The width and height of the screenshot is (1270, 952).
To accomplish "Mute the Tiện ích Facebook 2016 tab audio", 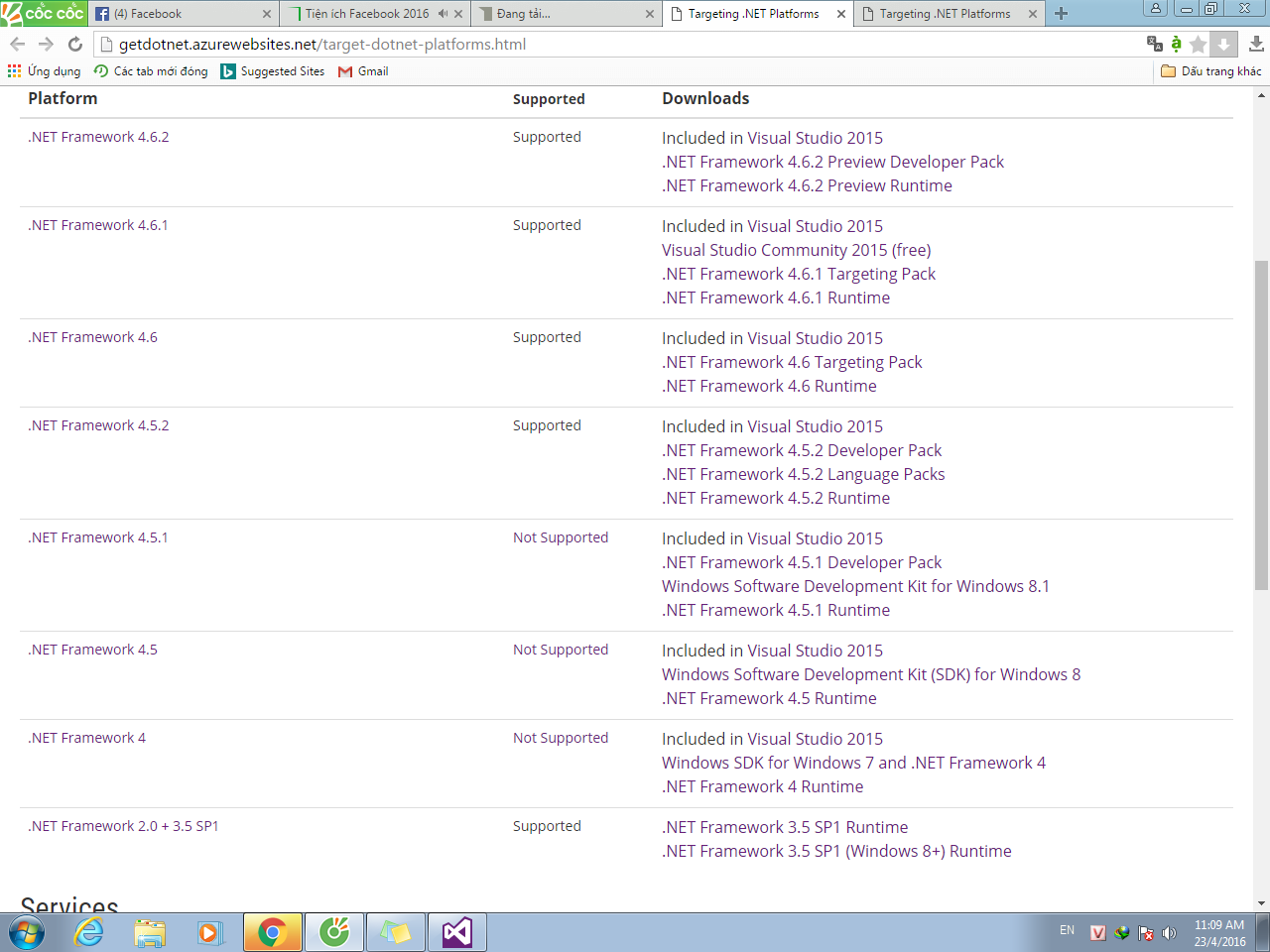I will pyautogui.click(x=443, y=14).
